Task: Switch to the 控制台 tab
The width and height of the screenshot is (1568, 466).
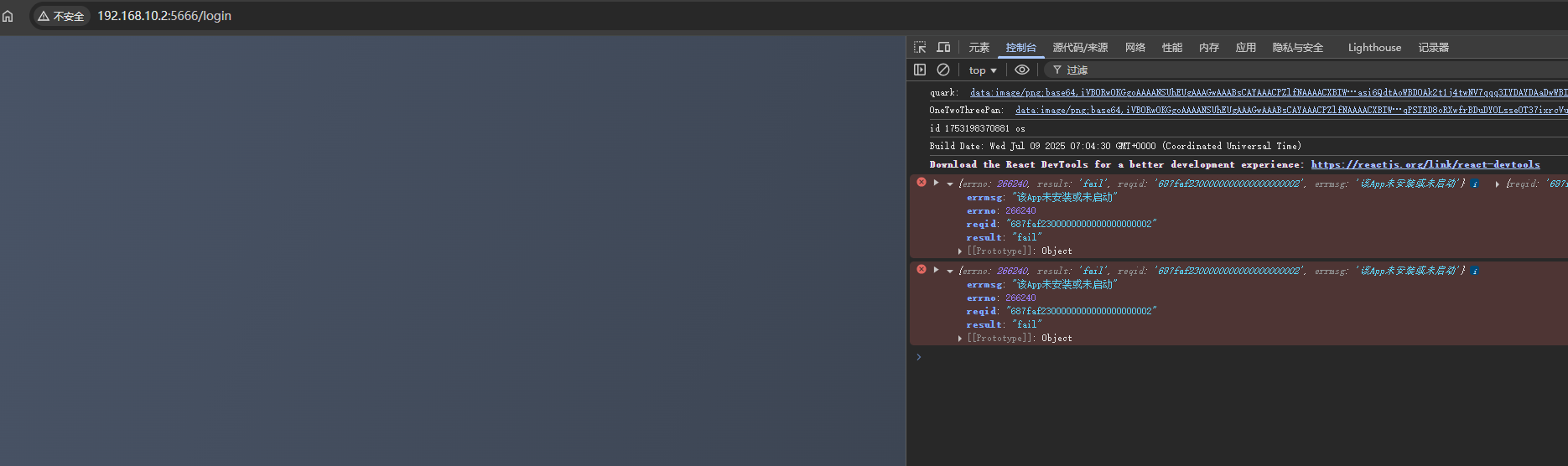Action: coord(1020,48)
